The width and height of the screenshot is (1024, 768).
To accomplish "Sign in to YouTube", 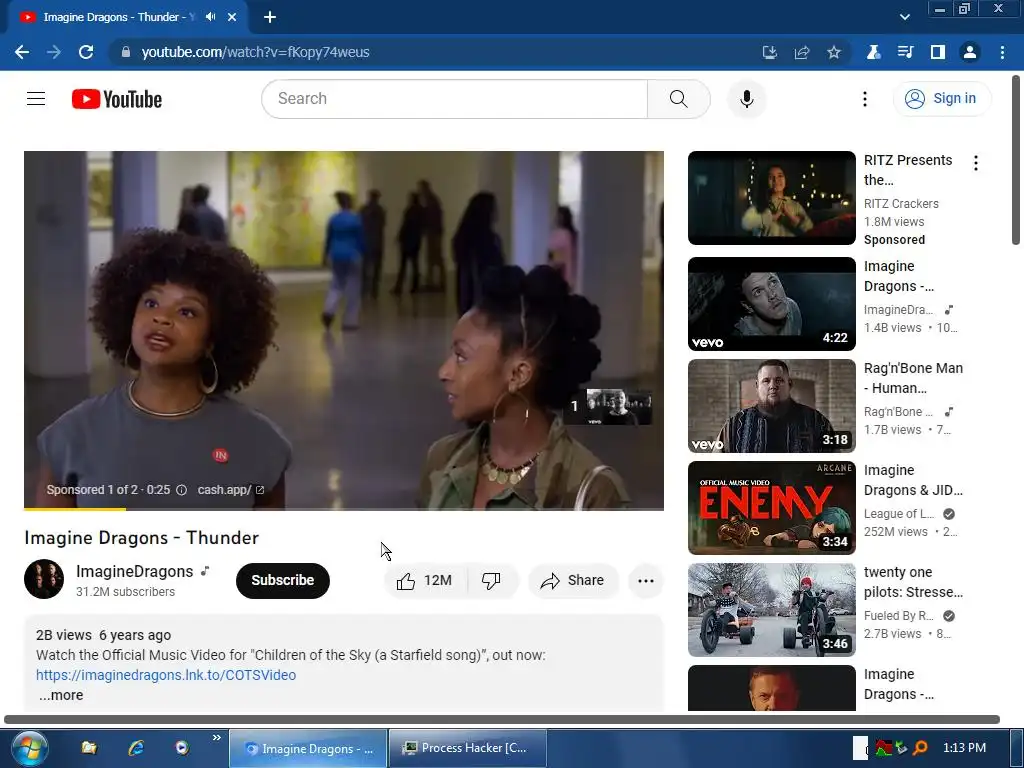I will point(942,99).
